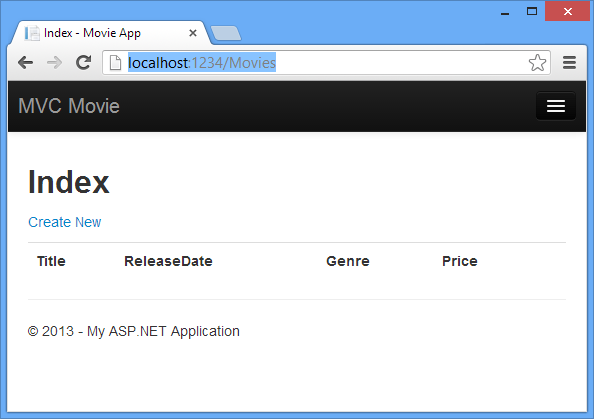
Task: Click the Genre column header
Action: [348, 261]
